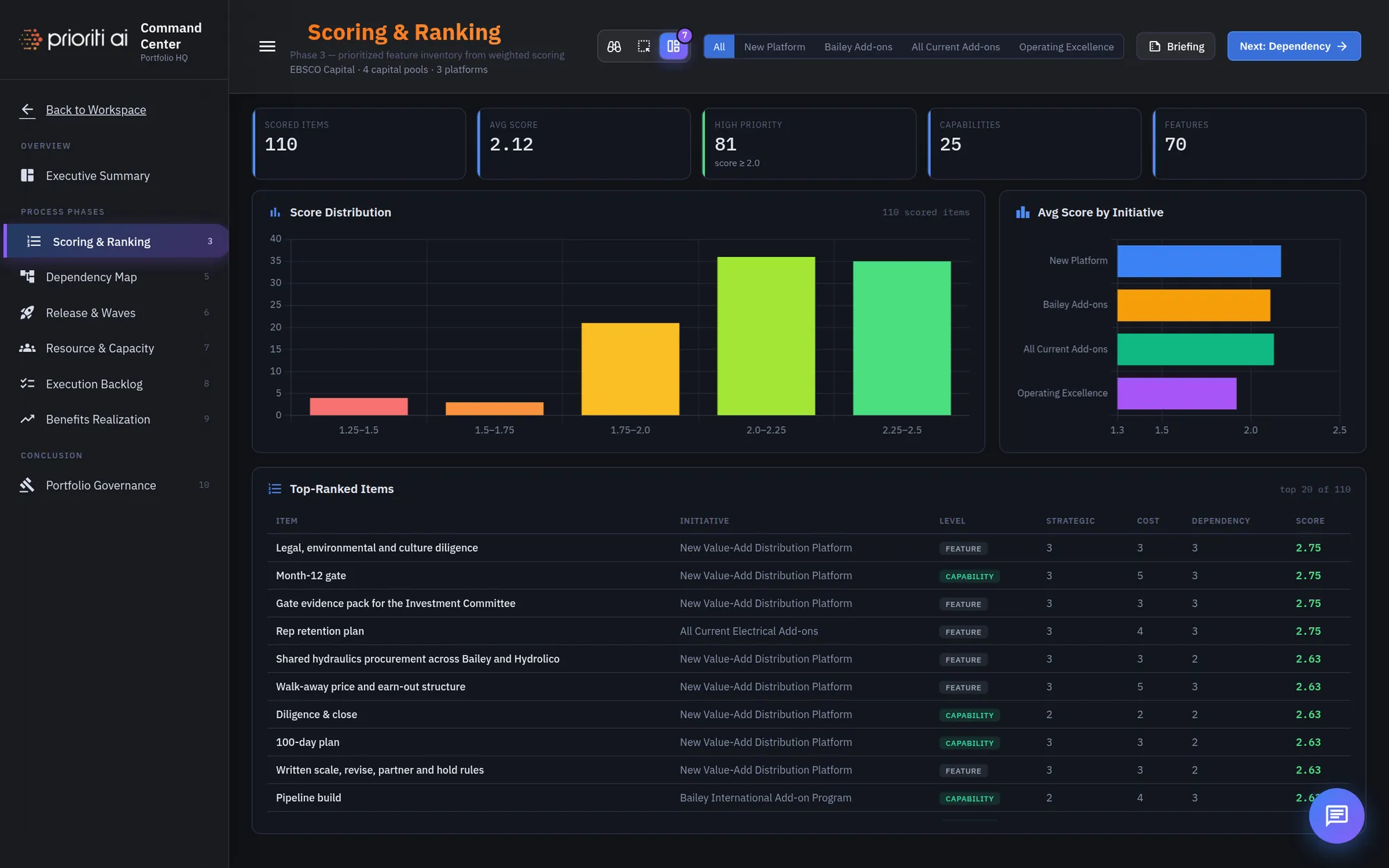This screenshot has height=868, width=1389.
Task: Click the red 1.25–1.5 histogram bar
Action: pyautogui.click(x=358, y=406)
